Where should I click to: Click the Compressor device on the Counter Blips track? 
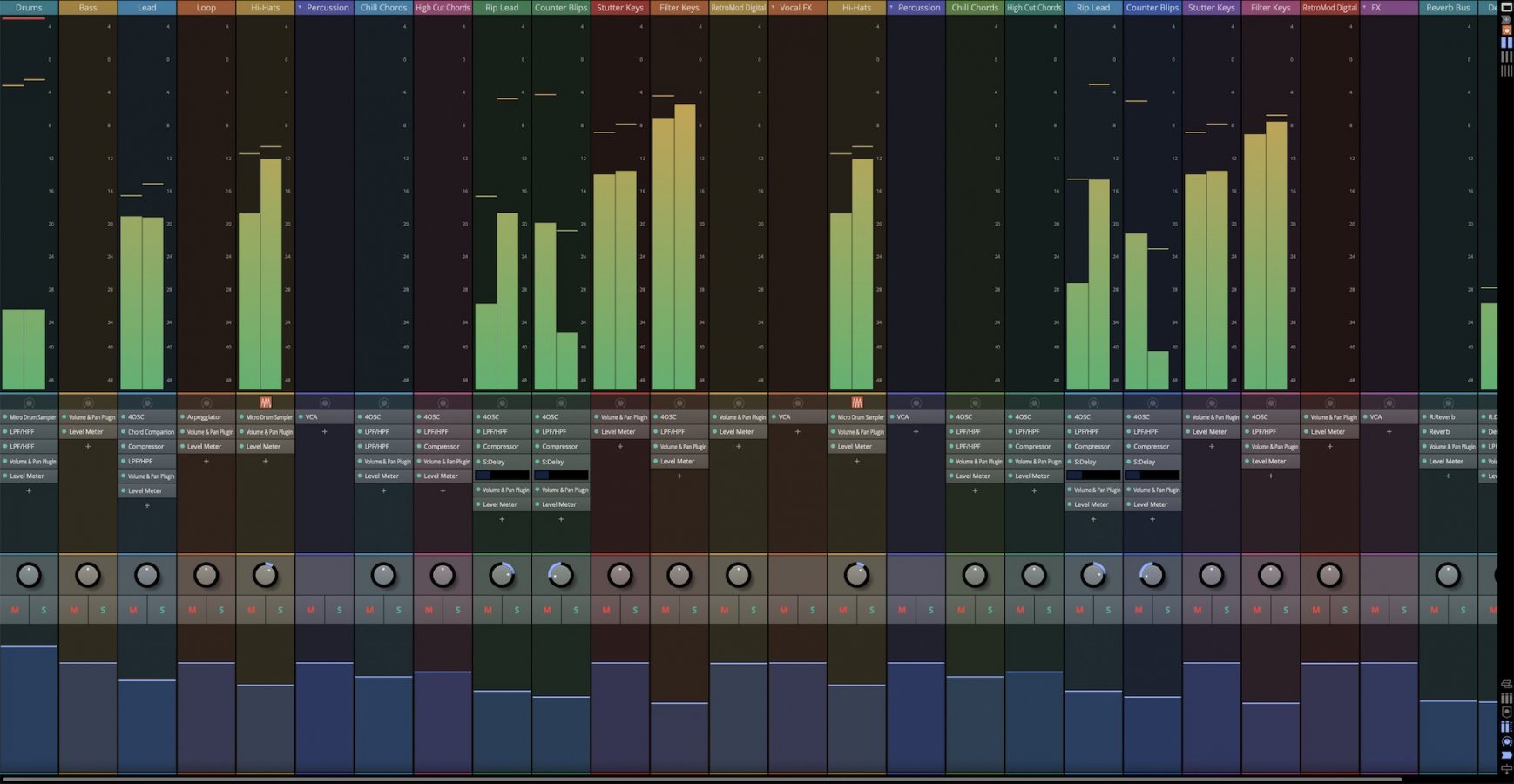tap(561, 446)
